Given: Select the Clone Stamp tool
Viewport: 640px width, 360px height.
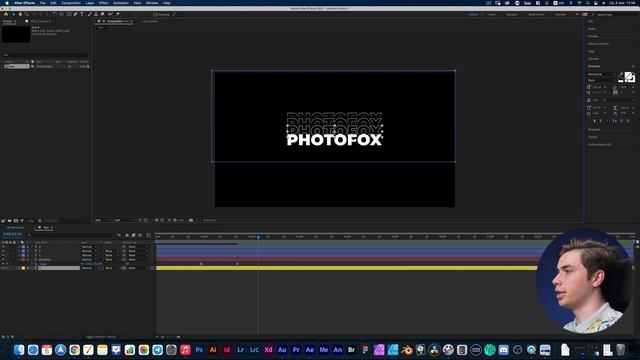Looking at the screenshot, I should point(96,14).
